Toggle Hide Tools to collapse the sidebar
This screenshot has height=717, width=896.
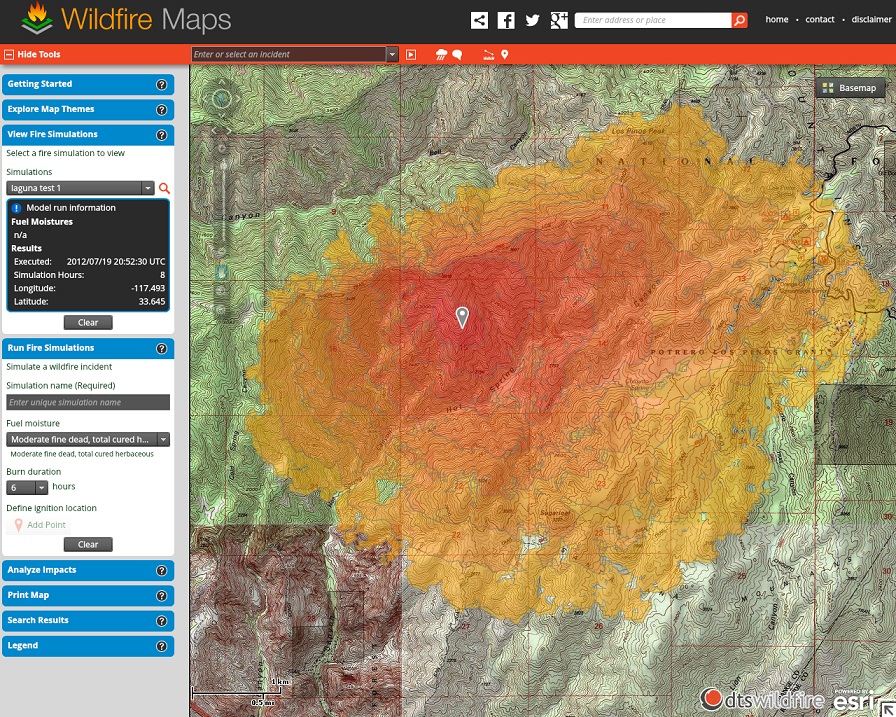[x=36, y=55]
